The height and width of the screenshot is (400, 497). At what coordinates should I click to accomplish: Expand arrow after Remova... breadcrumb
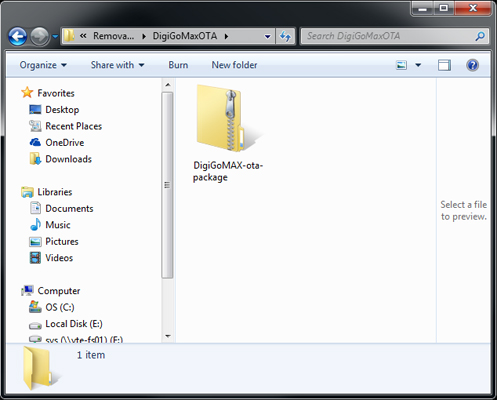point(144,36)
